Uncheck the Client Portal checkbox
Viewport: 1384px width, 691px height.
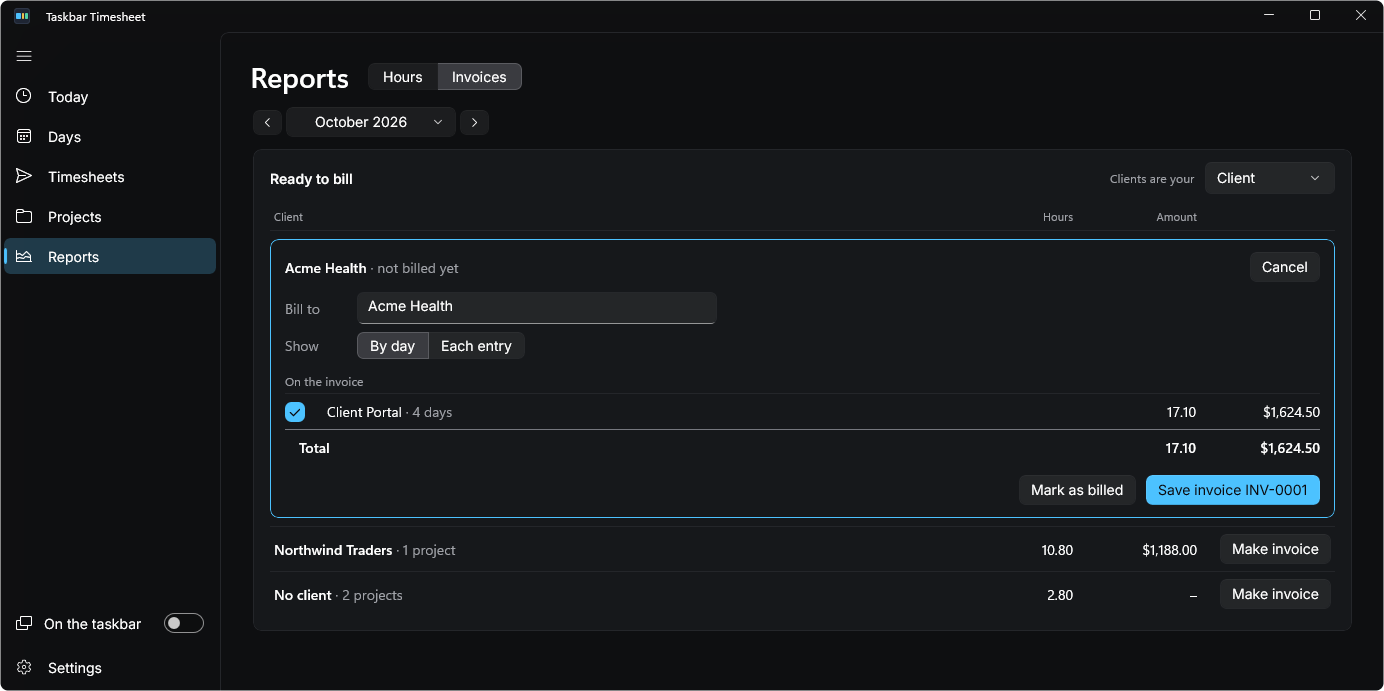(x=295, y=412)
